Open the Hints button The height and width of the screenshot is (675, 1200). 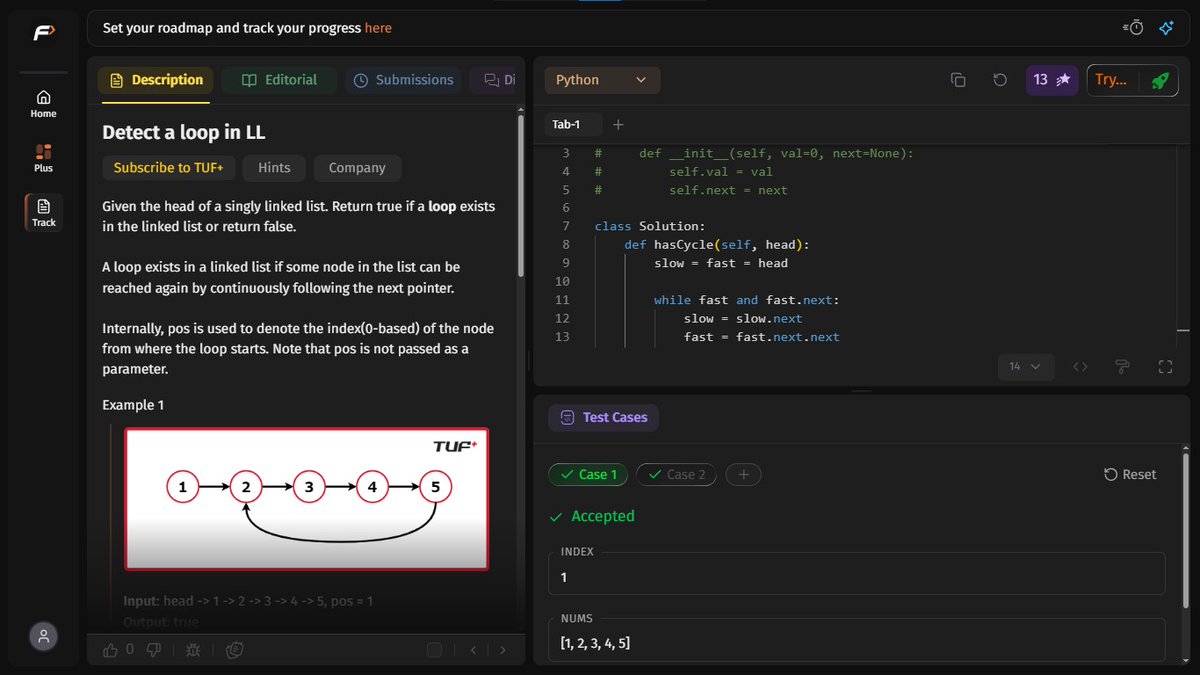tap(274, 168)
